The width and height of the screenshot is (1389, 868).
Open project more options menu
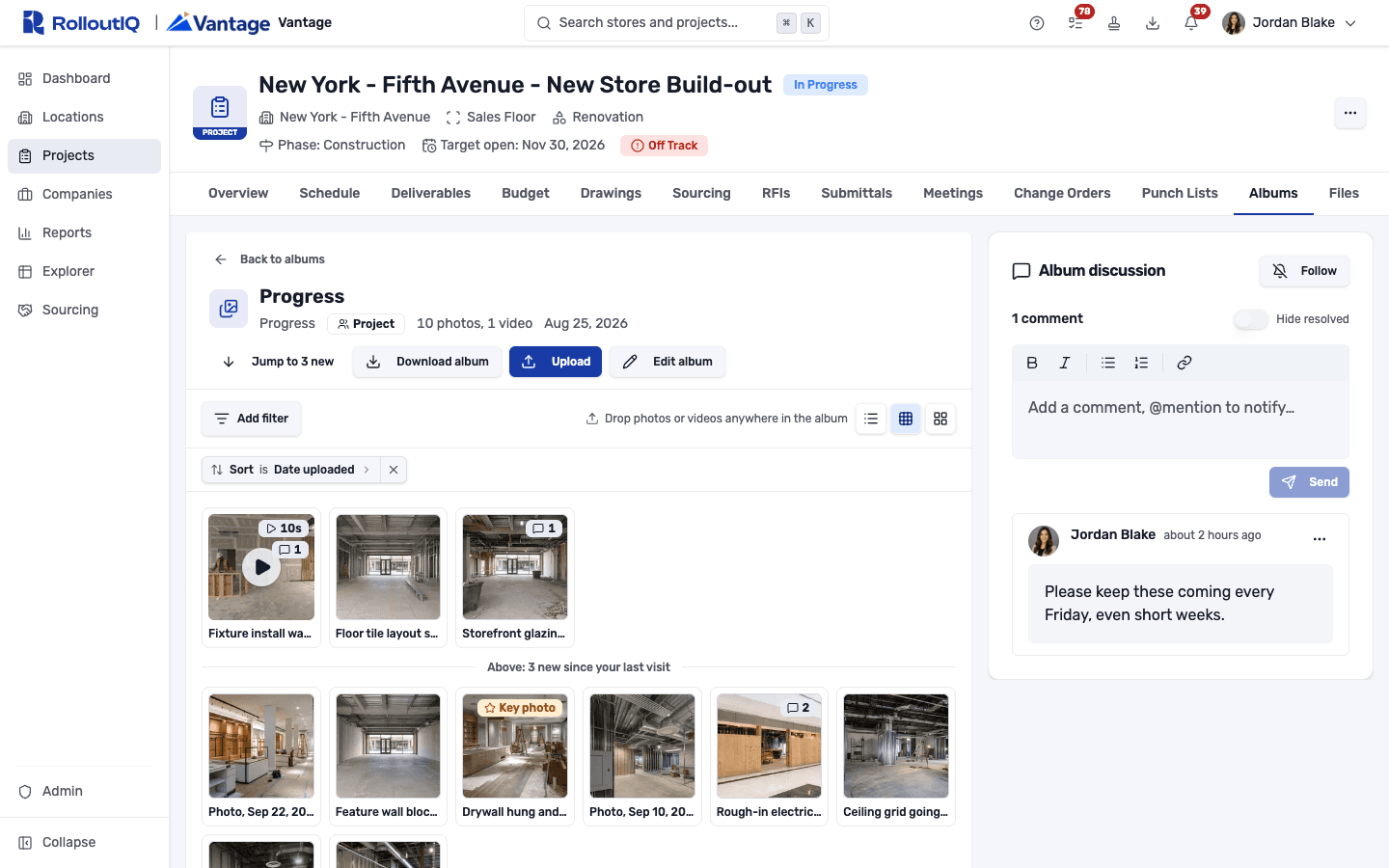tap(1350, 113)
